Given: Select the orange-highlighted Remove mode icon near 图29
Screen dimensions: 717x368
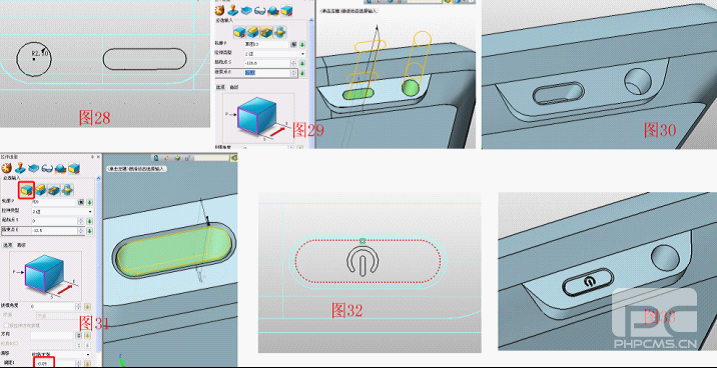Looking at the screenshot, I should pyautogui.click(x=267, y=32).
